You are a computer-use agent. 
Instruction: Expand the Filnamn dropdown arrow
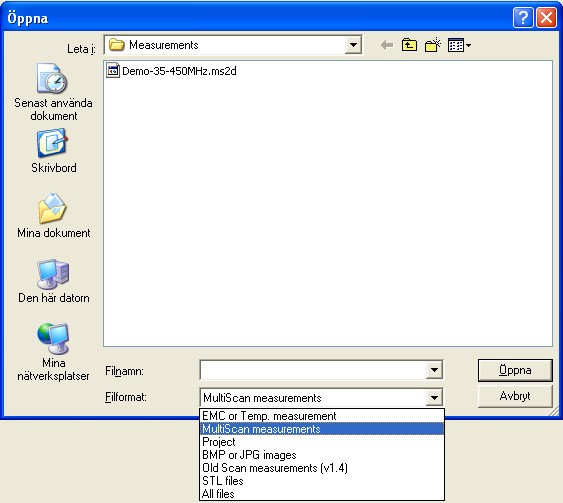434,370
